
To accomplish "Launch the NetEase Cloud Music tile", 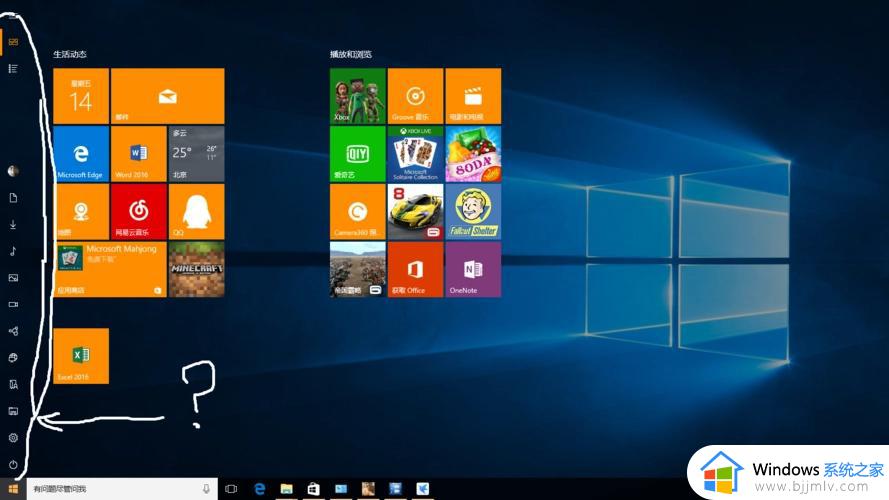I will point(139,212).
